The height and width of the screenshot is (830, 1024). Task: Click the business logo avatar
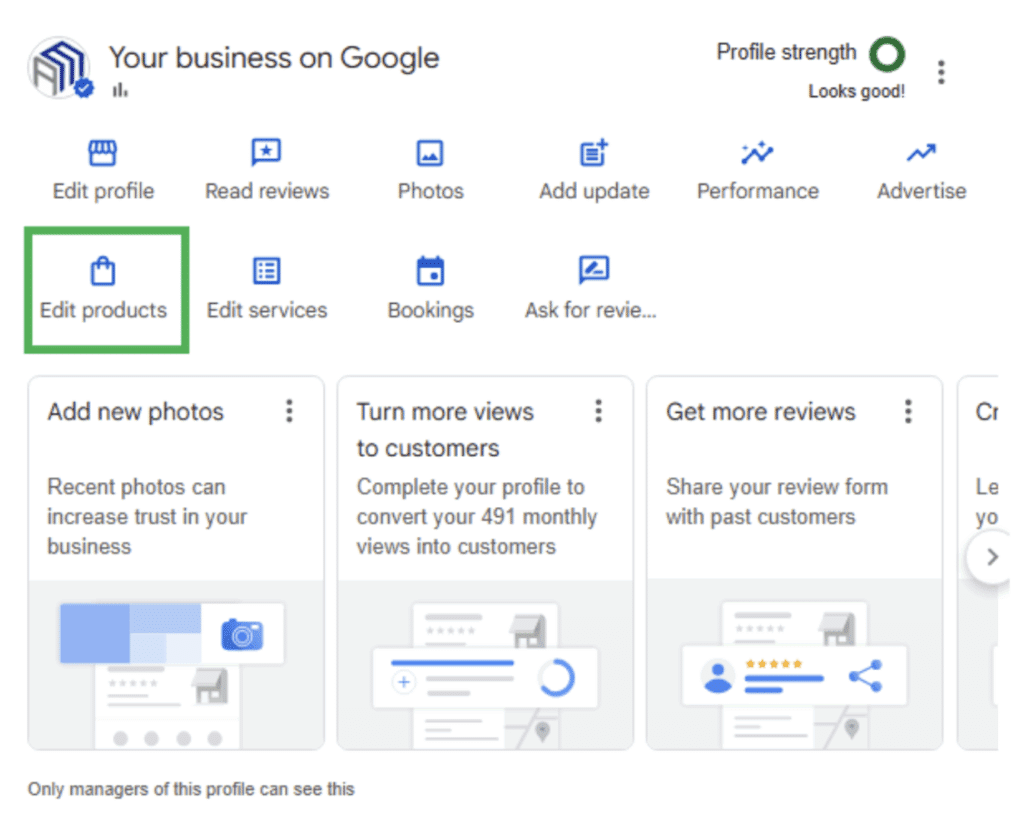pyautogui.click(x=60, y=68)
